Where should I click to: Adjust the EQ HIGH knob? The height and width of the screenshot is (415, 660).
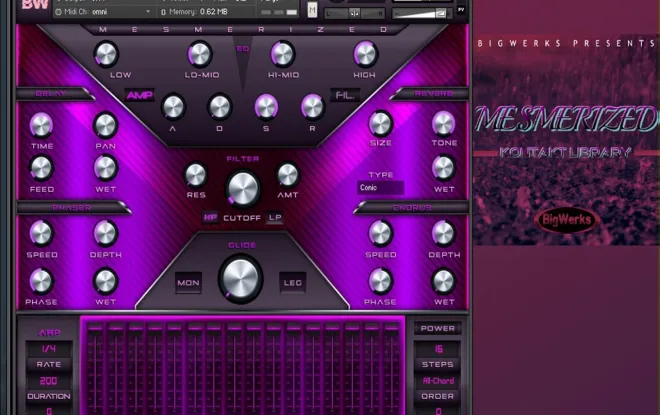coord(365,54)
